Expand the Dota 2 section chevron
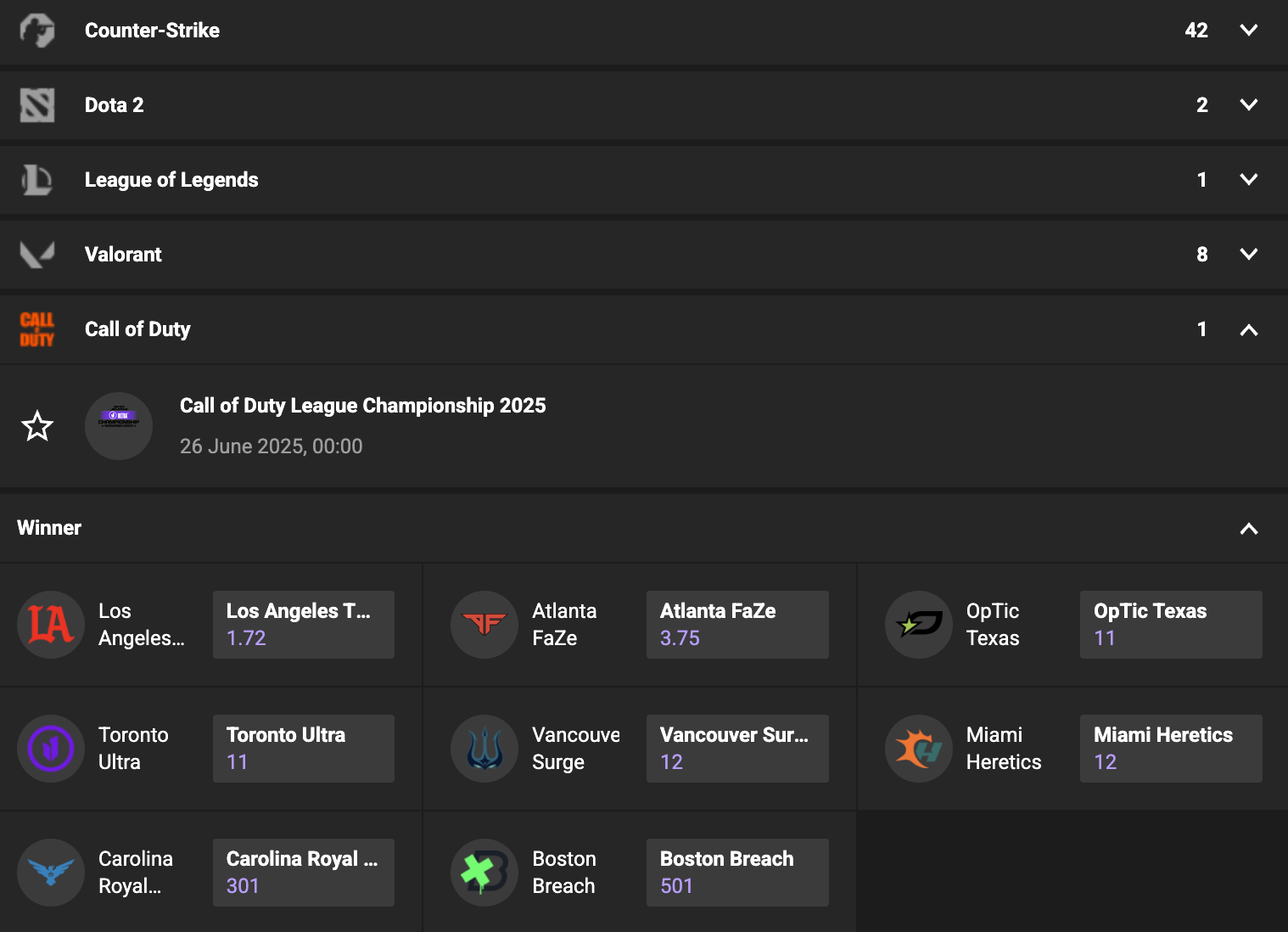1288x932 pixels. 1249,105
